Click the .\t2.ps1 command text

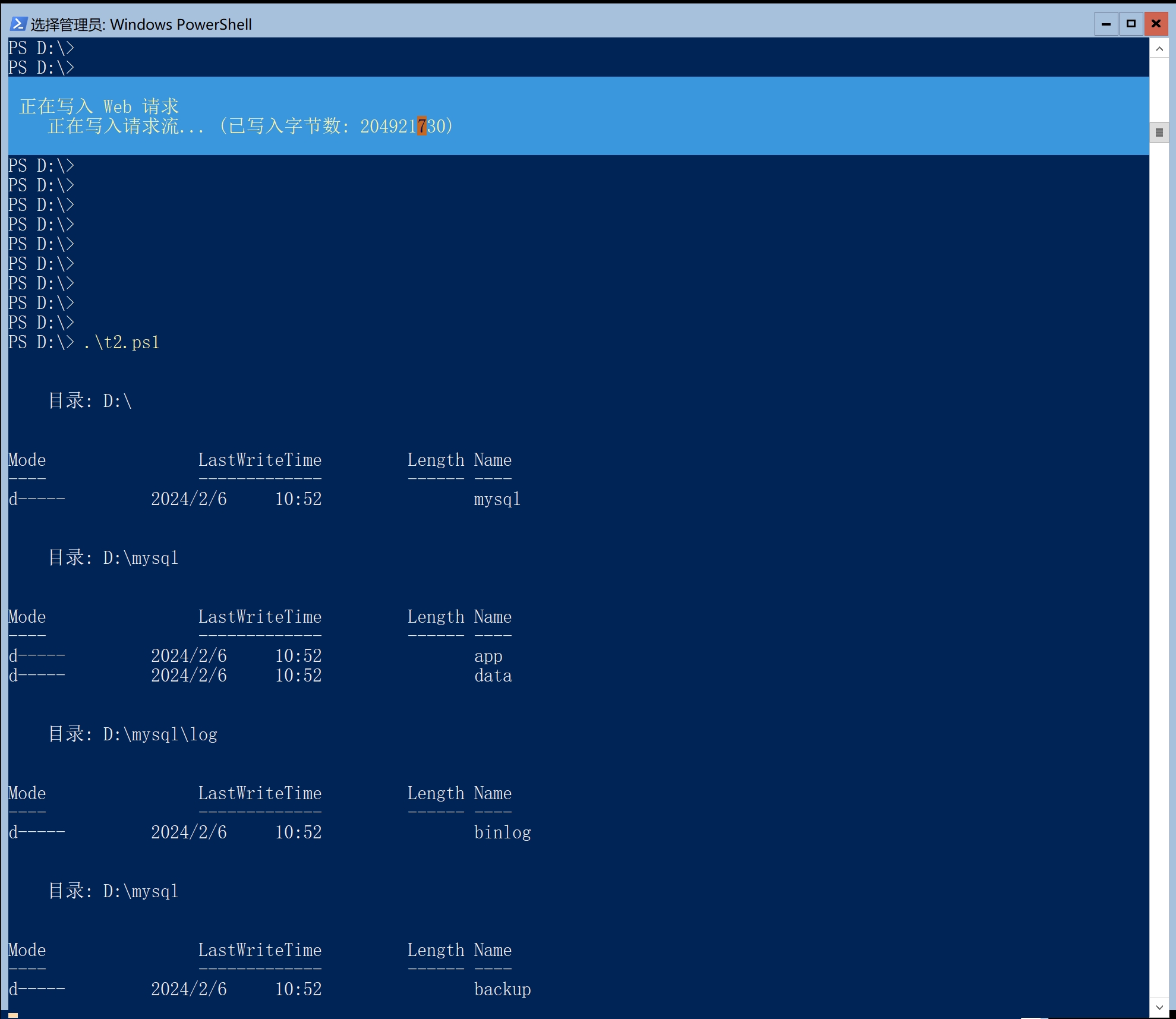coord(121,343)
